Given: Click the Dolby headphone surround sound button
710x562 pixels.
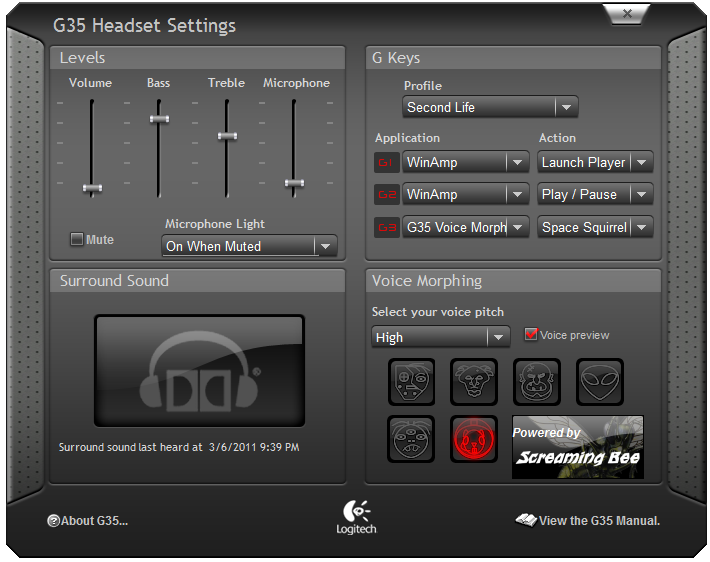Looking at the screenshot, I should (x=199, y=371).
